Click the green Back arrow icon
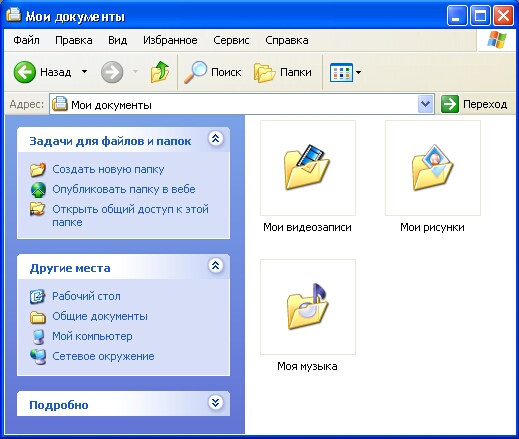 tap(24, 72)
